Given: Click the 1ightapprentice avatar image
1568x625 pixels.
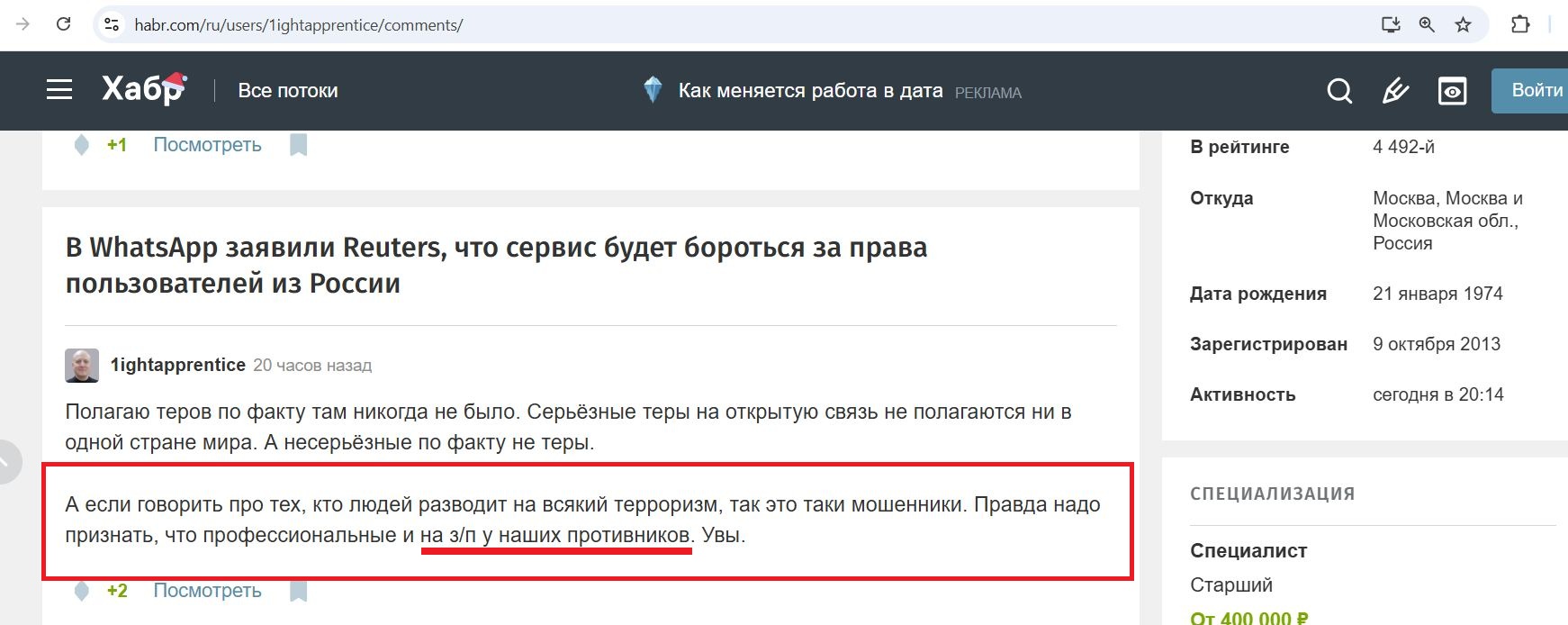Looking at the screenshot, I should [82, 366].
